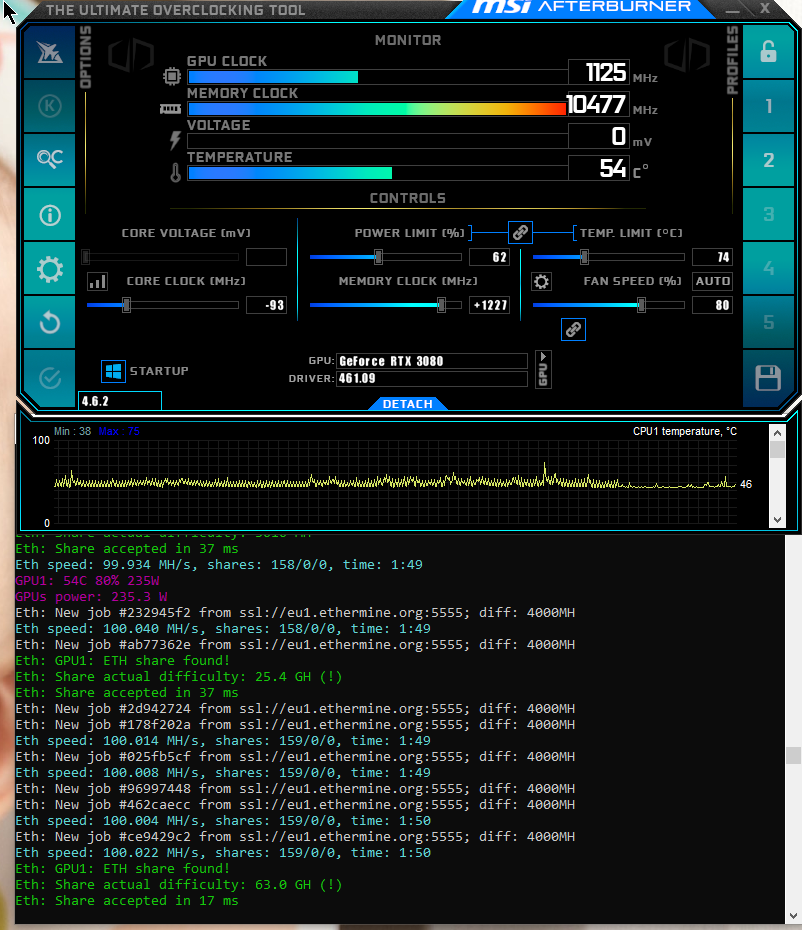Viewport: 802px width, 930px height.
Task: Click the Afterburner close X button
Action: [x=765, y=8]
